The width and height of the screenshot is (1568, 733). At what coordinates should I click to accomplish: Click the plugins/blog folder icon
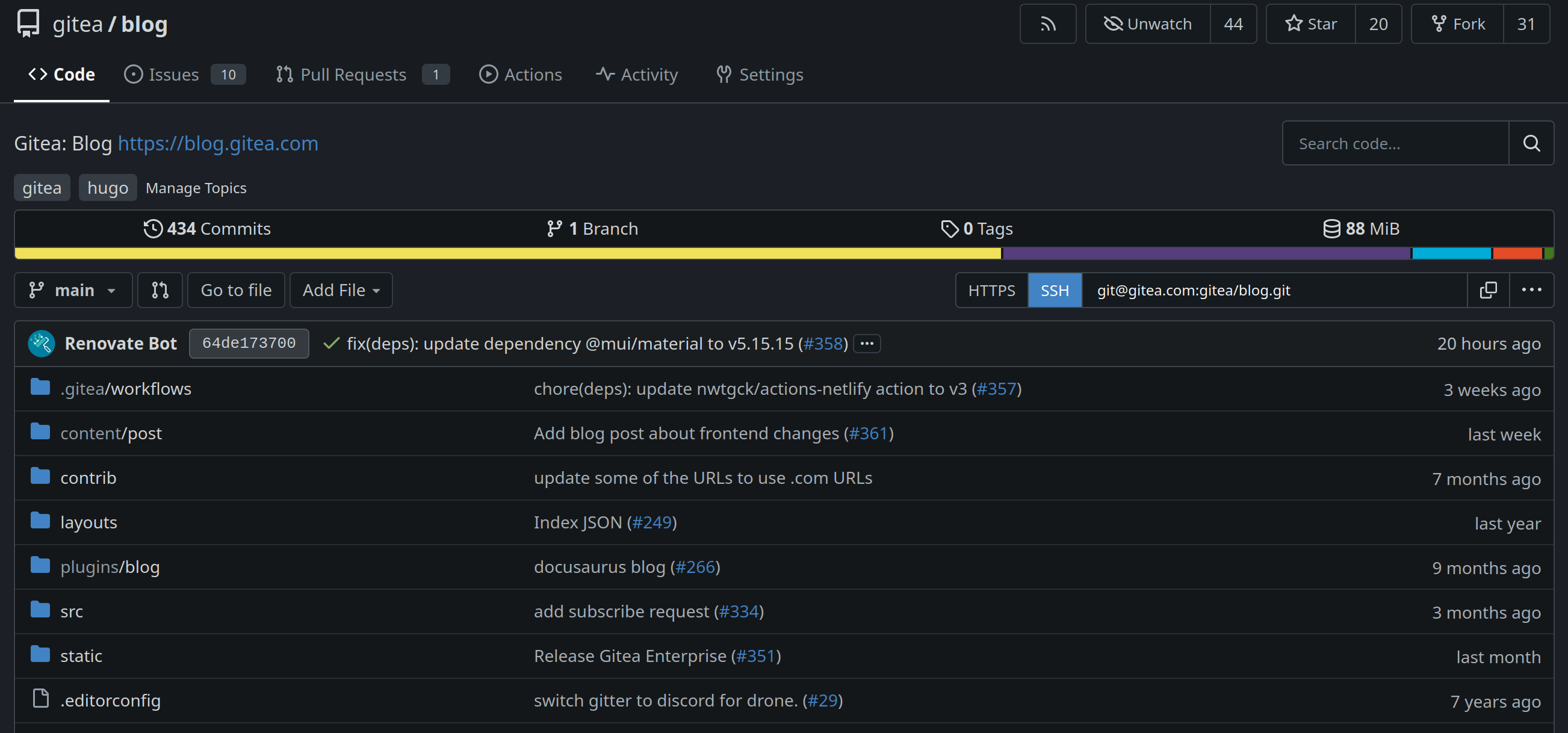point(40,565)
